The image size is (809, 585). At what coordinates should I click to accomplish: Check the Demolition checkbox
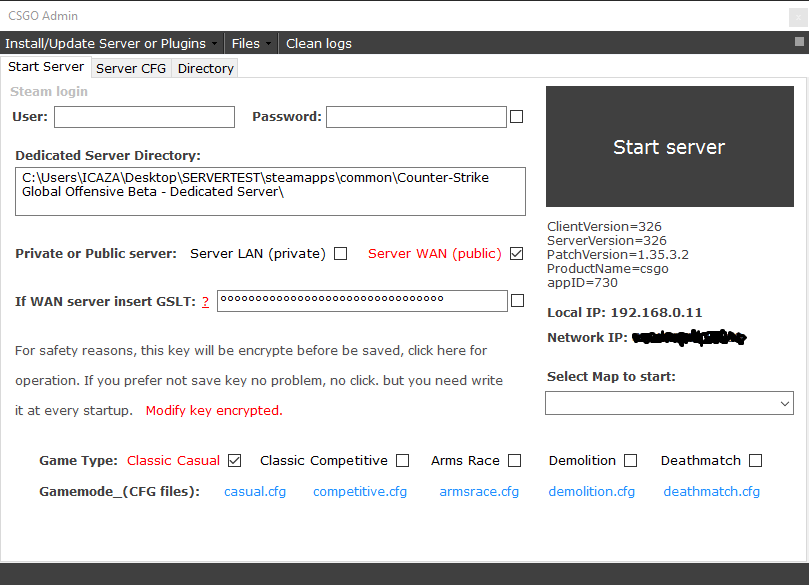click(x=630, y=460)
